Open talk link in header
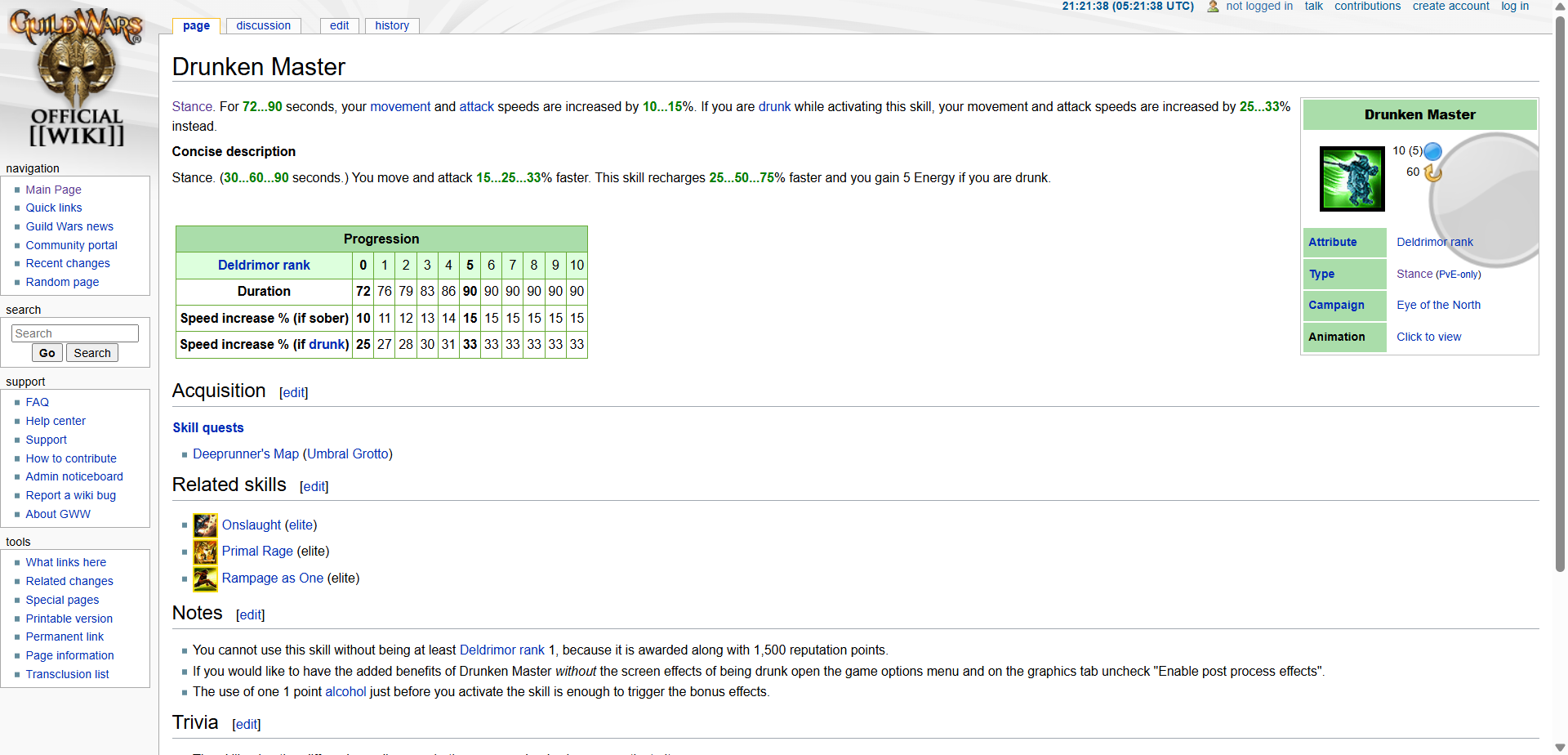Viewport: 1568px width, 755px height. [x=1313, y=6]
